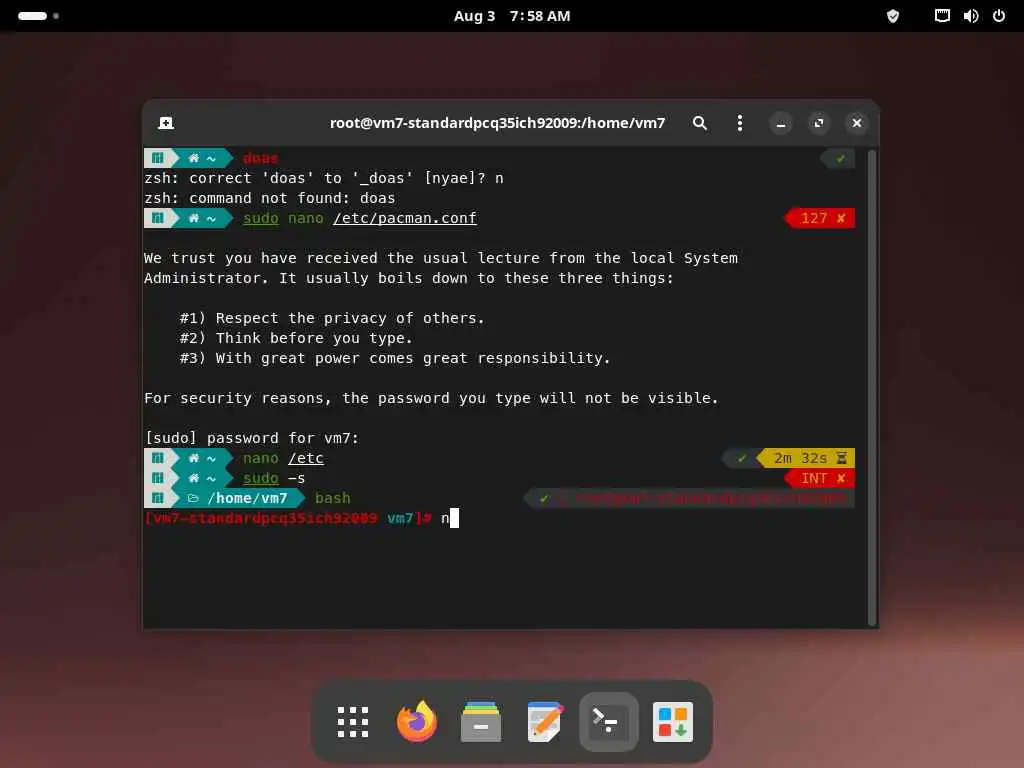1024x768 pixels.
Task: Click the red 'doas' command text
Action: click(260, 158)
